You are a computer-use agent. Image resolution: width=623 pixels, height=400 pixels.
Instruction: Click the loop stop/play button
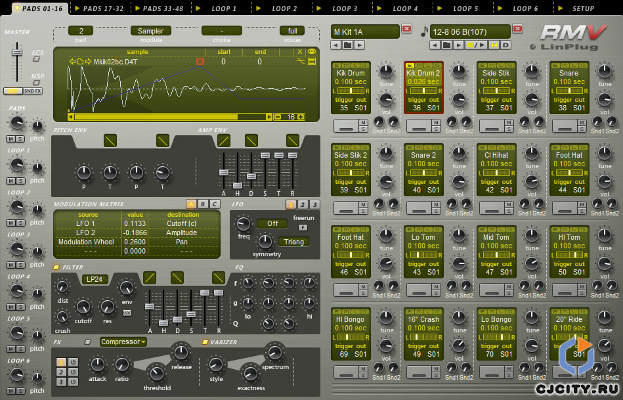(477, 45)
